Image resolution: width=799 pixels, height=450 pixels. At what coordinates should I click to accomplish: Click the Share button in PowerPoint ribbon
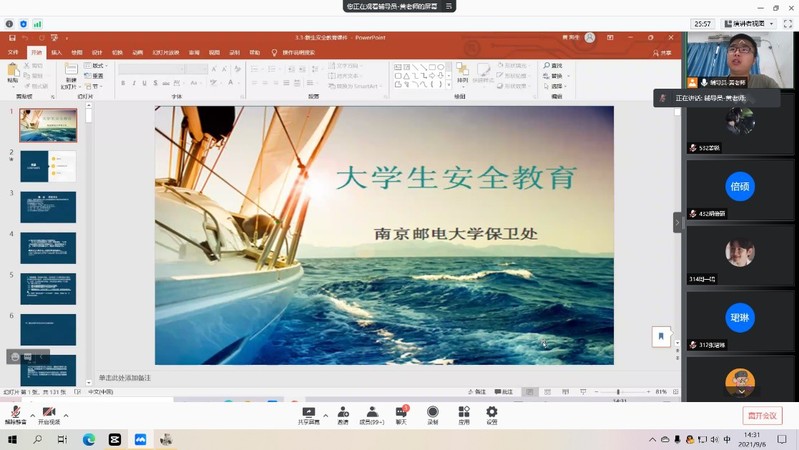tap(664, 52)
